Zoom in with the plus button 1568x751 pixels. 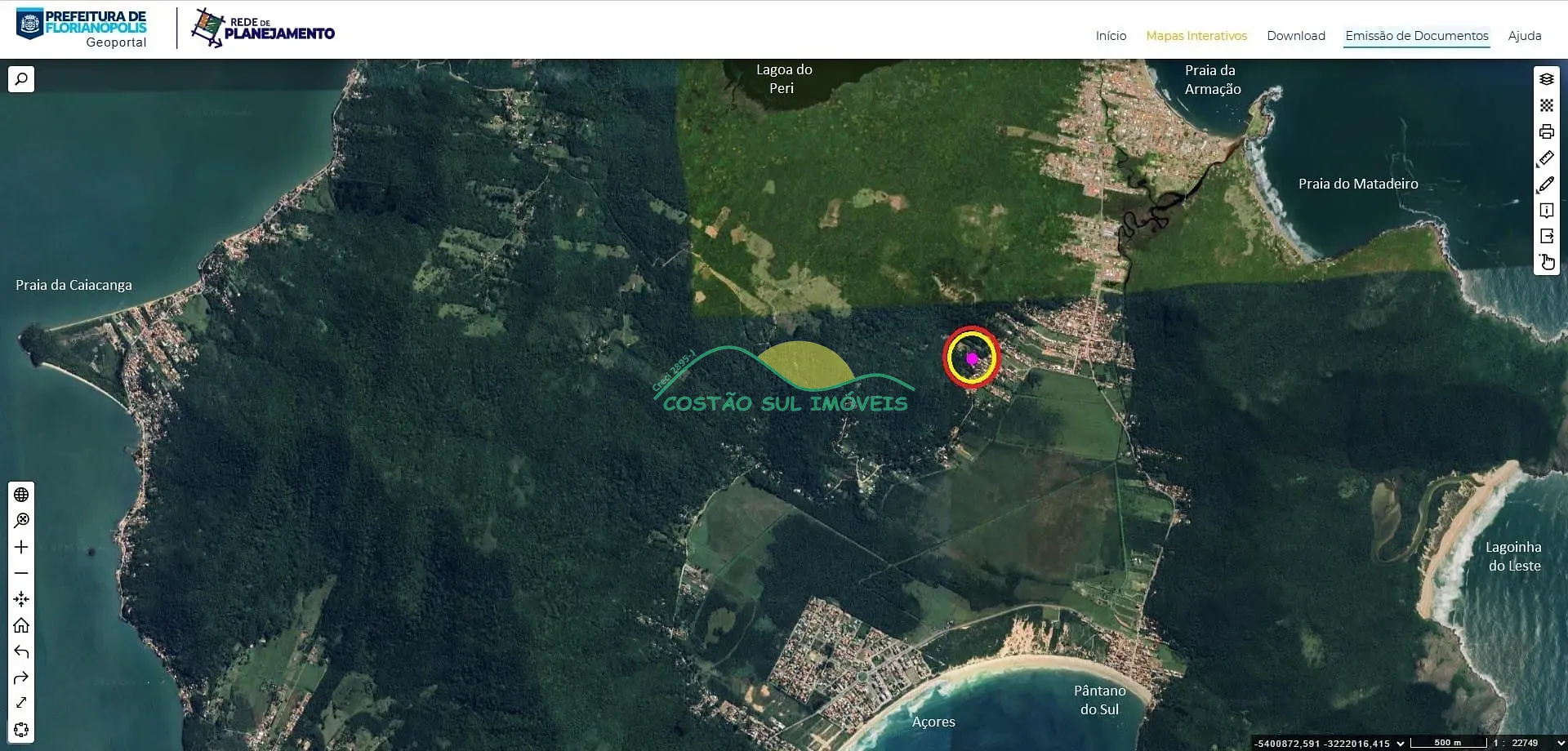(21, 547)
